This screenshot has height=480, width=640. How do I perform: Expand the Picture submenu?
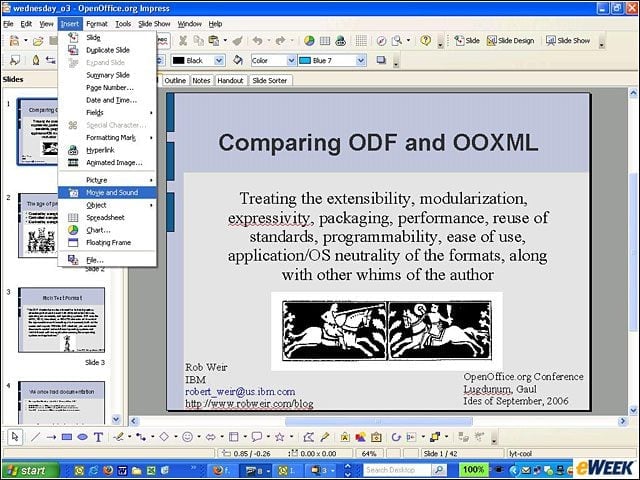(x=107, y=180)
